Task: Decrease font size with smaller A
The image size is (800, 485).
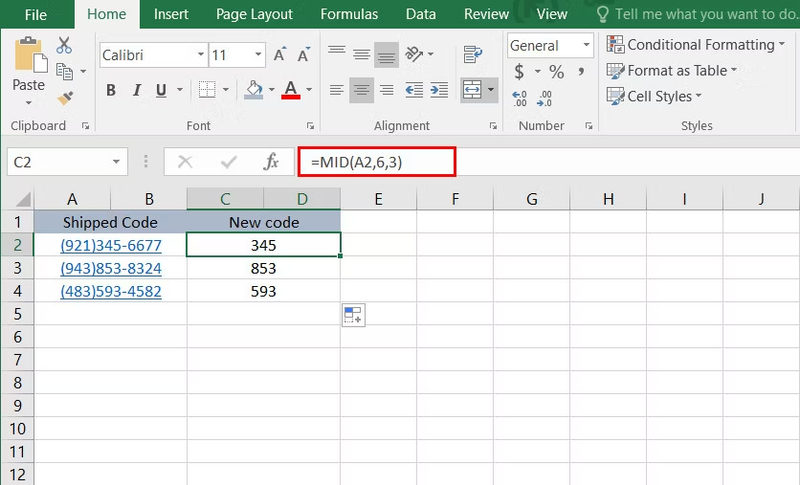Action: coord(304,54)
